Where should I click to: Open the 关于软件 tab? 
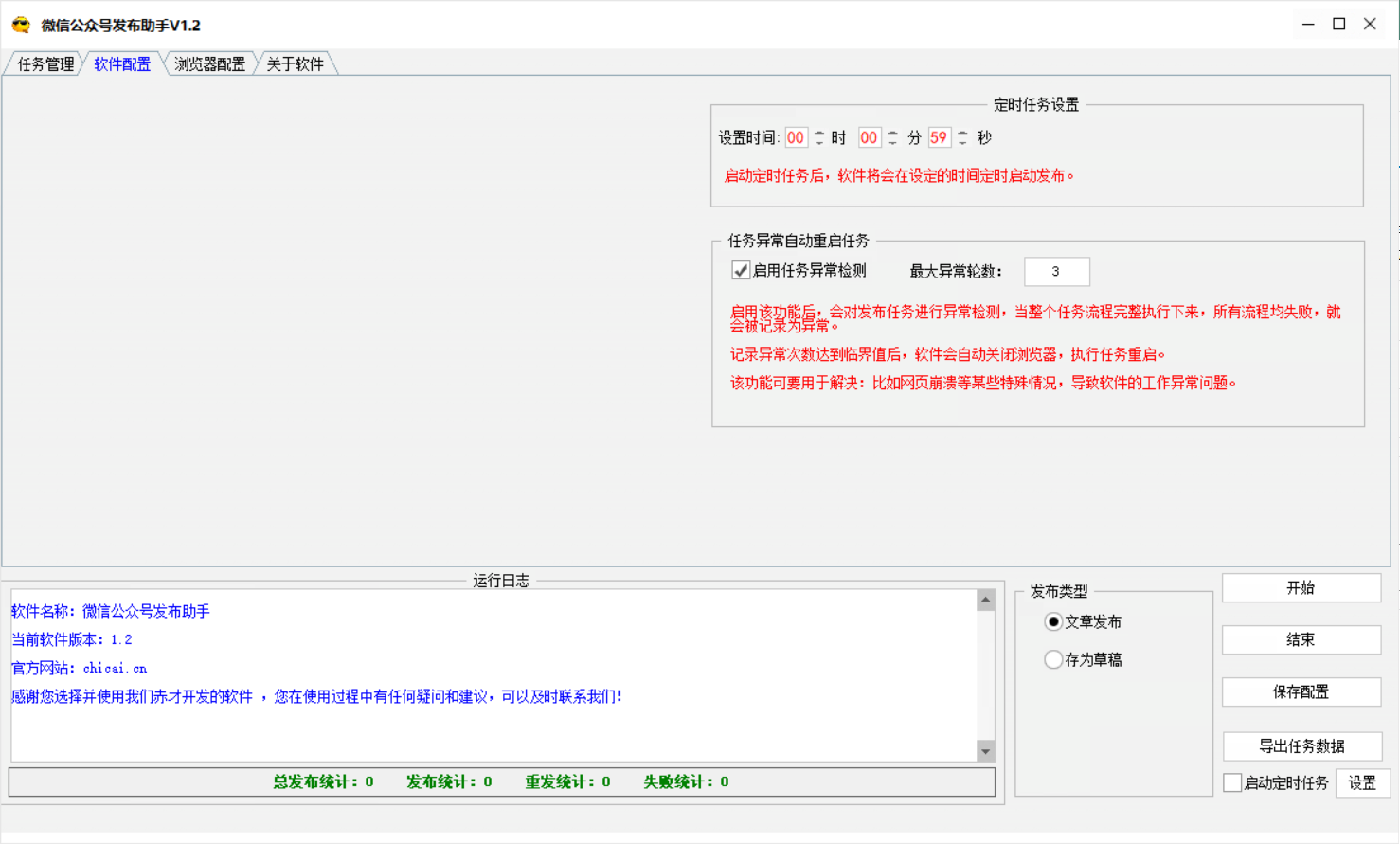295,64
